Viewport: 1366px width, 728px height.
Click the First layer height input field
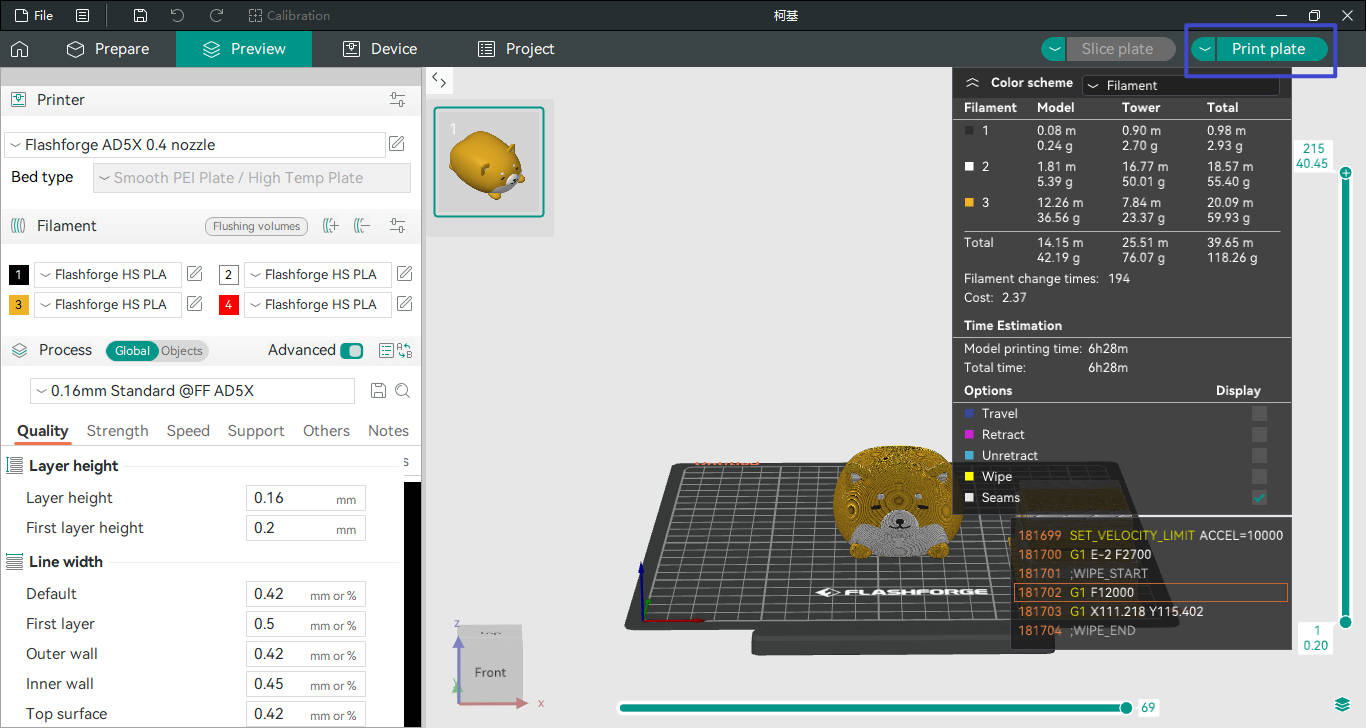[x=306, y=528]
